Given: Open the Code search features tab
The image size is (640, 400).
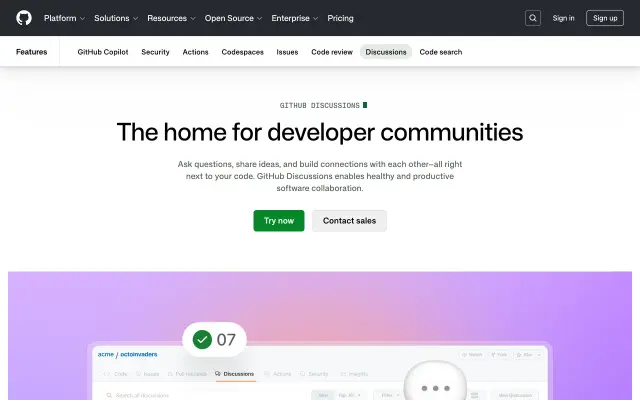Looking at the screenshot, I should (441, 52).
